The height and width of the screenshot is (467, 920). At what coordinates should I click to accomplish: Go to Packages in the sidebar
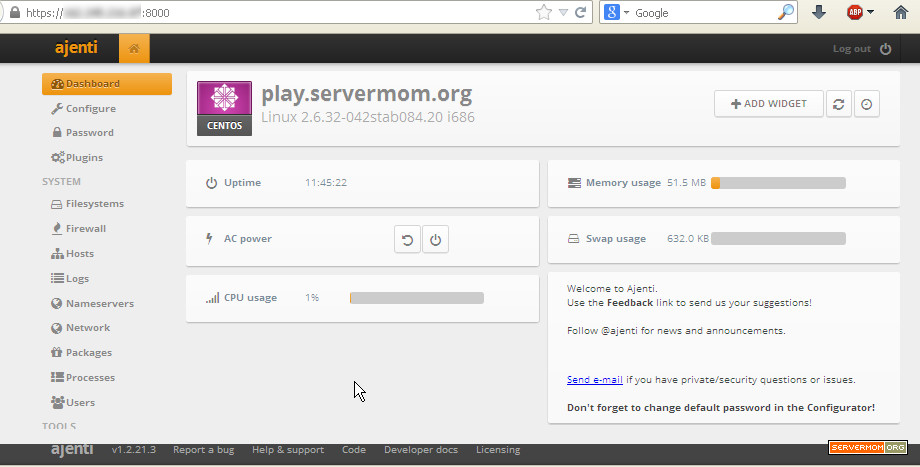(x=88, y=352)
